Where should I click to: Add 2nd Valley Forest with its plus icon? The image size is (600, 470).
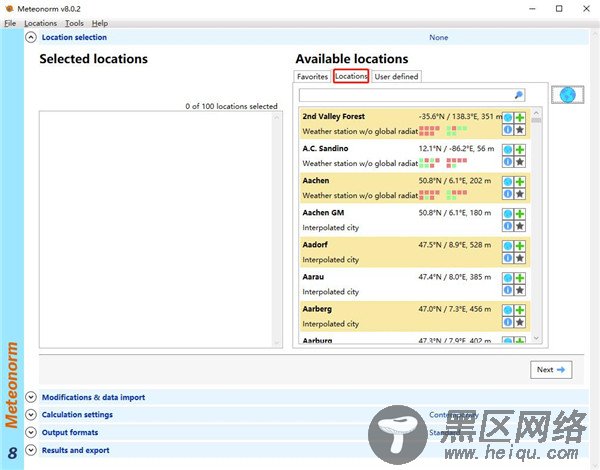click(x=520, y=118)
